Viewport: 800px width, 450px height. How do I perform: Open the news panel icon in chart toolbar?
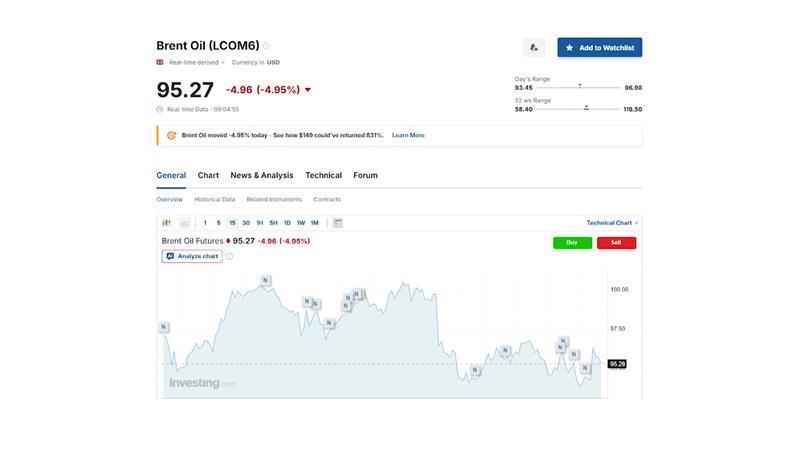338,223
